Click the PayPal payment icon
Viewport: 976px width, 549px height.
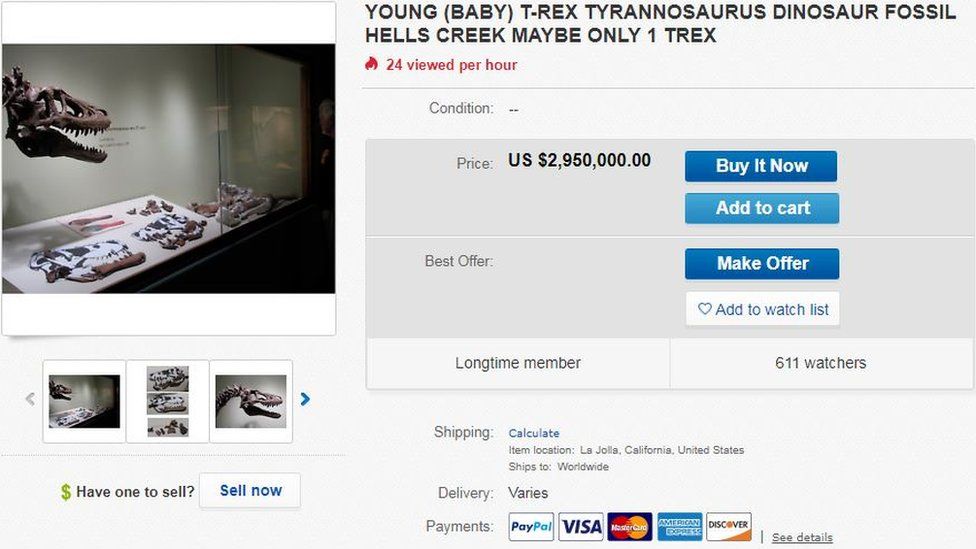[531, 527]
